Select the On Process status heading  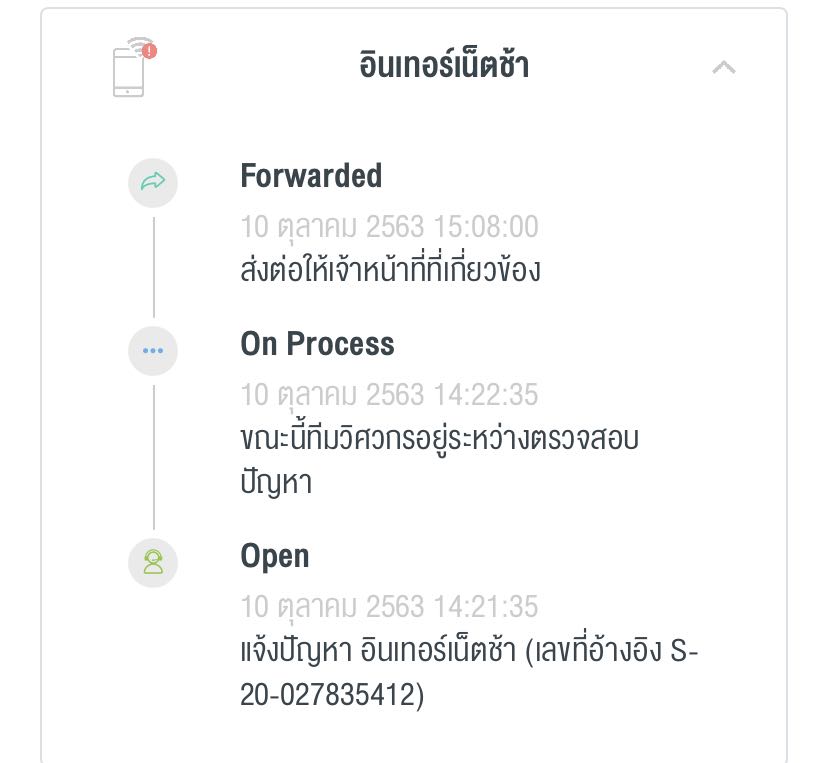click(317, 344)
